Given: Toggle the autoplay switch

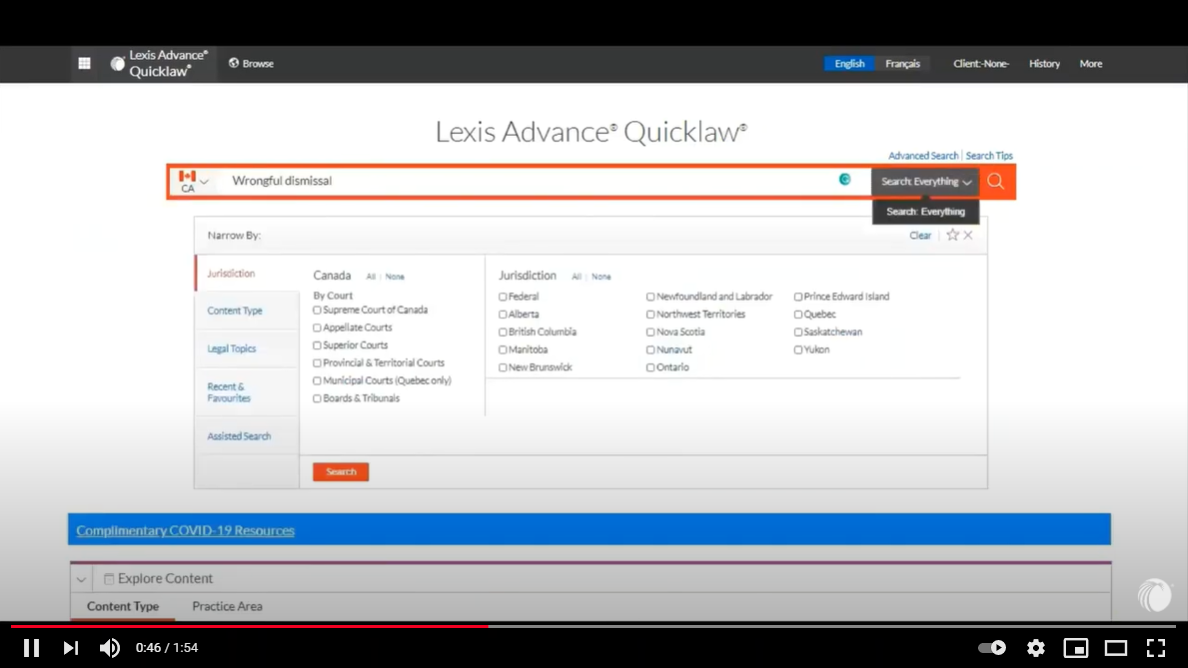Looking at the screenshot, I should click(992, 648).
